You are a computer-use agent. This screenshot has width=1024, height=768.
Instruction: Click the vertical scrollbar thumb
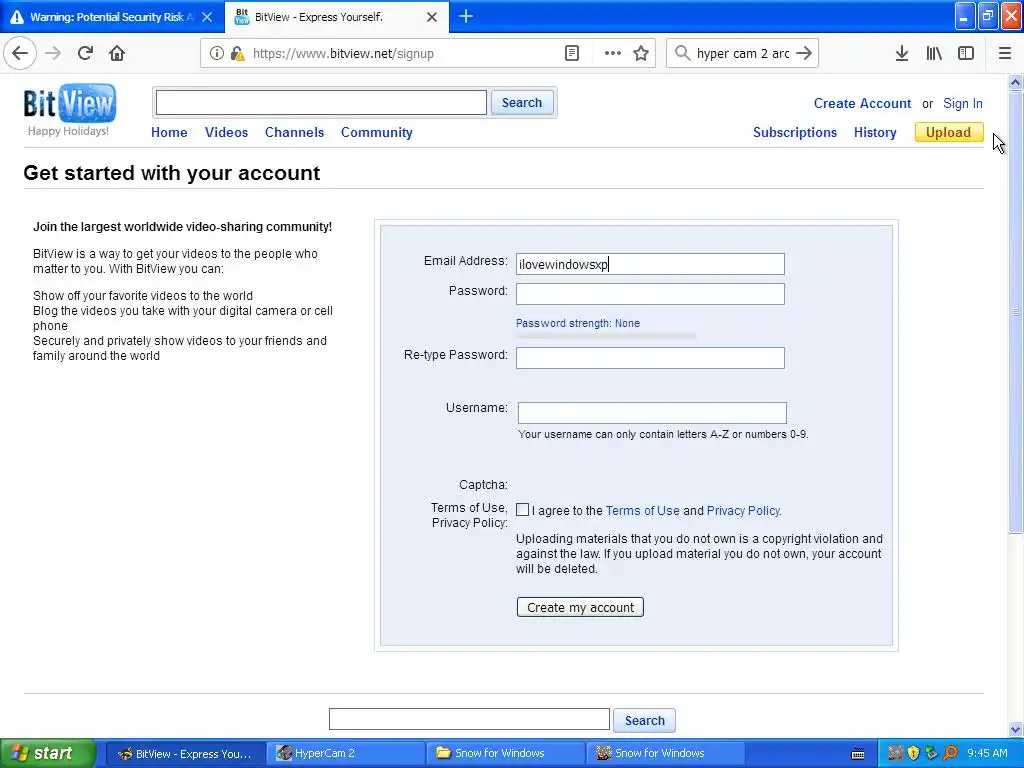coord(1015,312)
